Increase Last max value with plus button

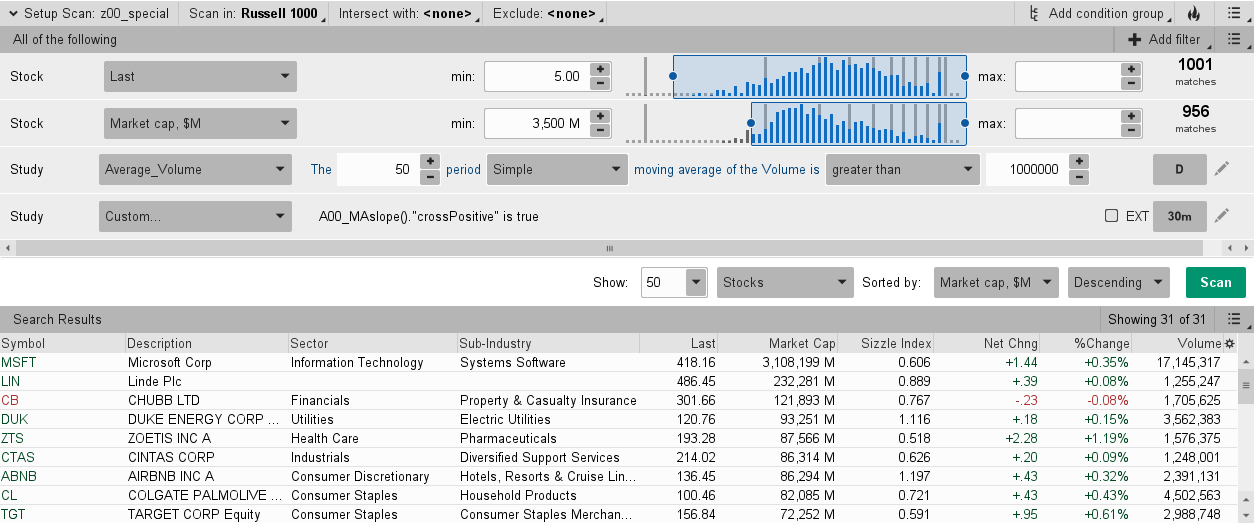click(1131, 69)
